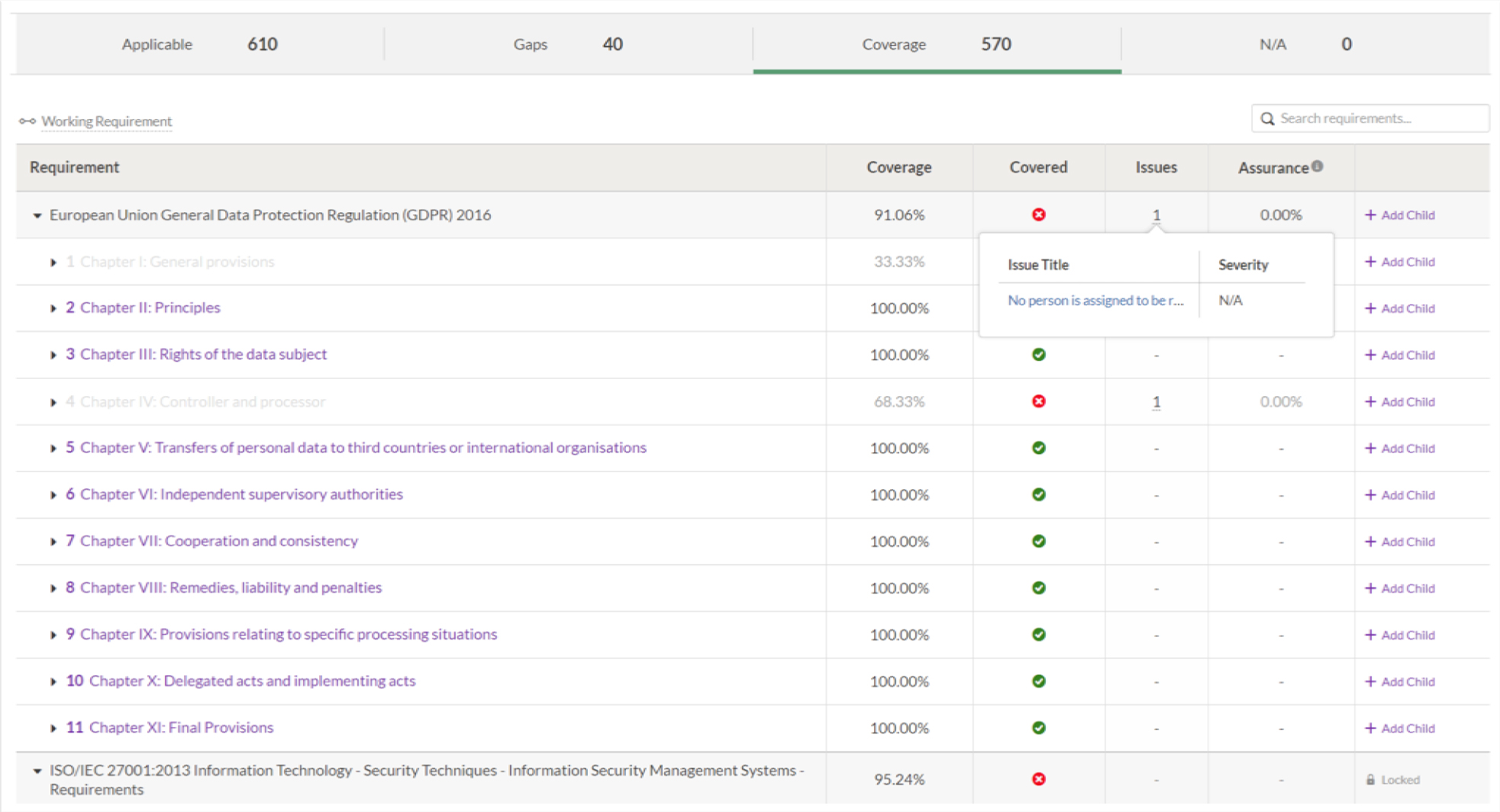Open Chapter VII: Cooperation and consistency
The image size is (1500, 812).
click(x=219, y=540)
